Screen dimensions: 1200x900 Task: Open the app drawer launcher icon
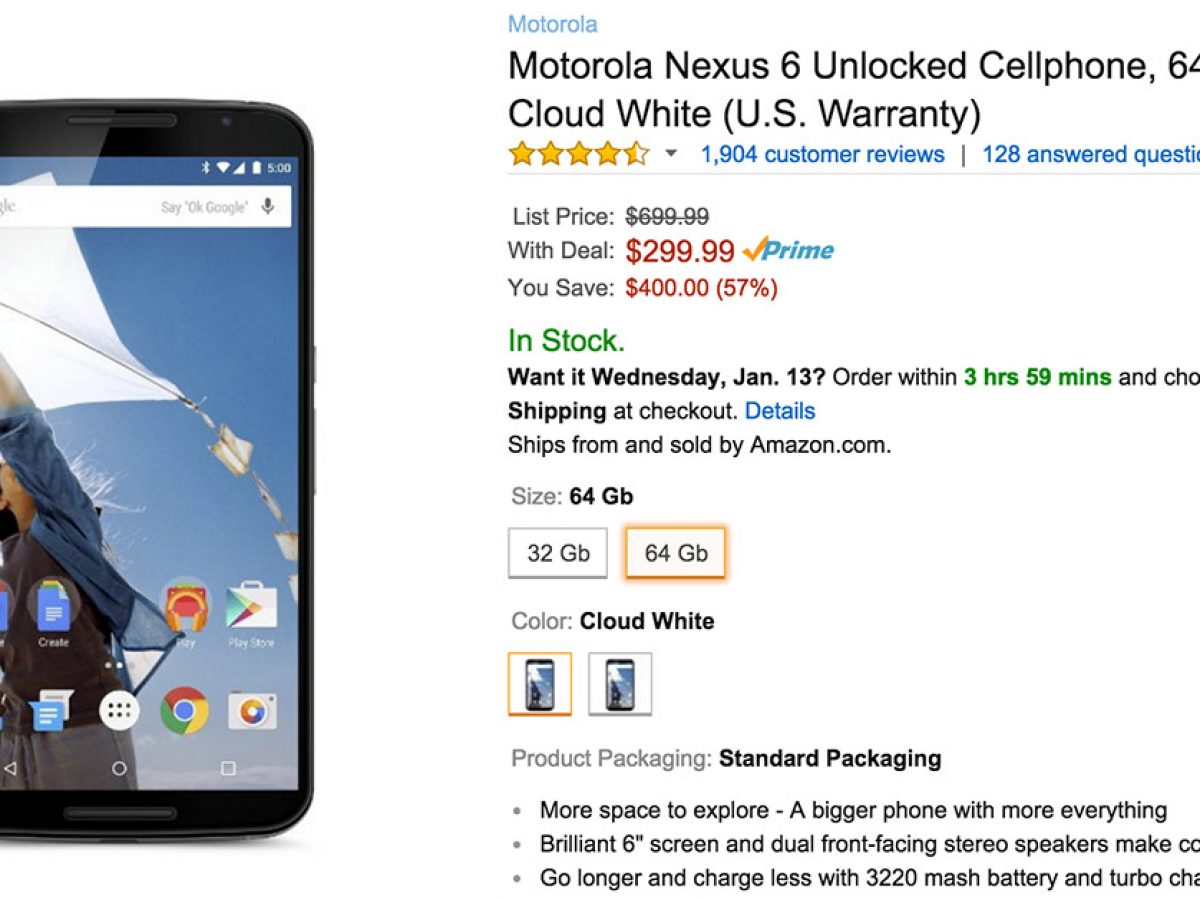tap(119, 710)
